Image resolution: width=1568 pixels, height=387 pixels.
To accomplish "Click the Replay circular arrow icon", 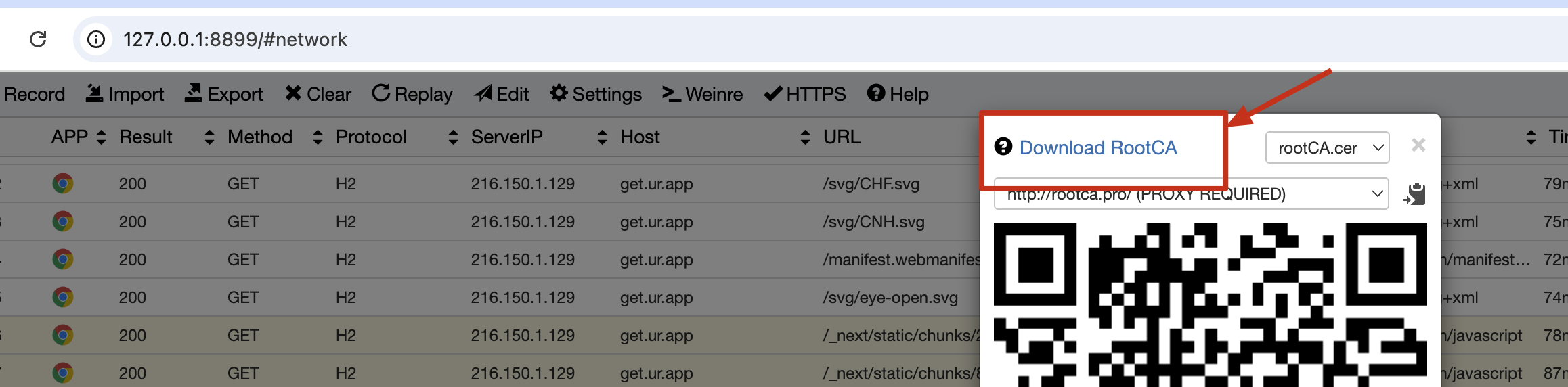I will click(x=381, y=93).
